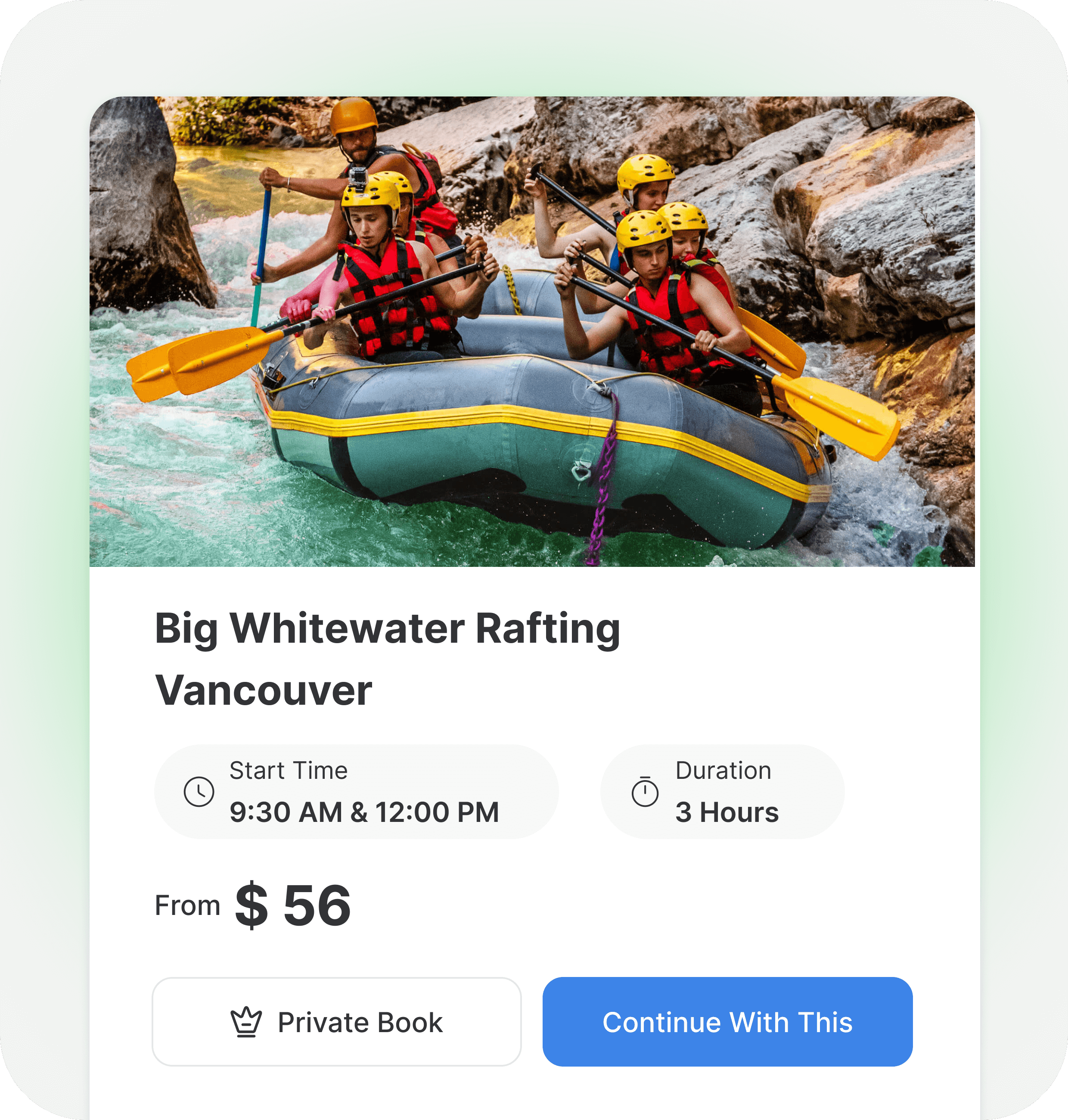Click the Duration info pill background
1068x1120 pixels.
pos(723,791)
